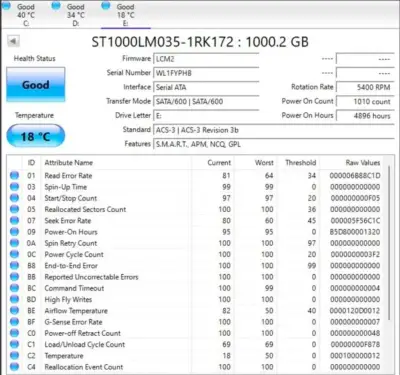Viewport: 400px width, 375px height.
Task: Click the status icon for Reallocation Event Count
Action: [x=14, y=367]
